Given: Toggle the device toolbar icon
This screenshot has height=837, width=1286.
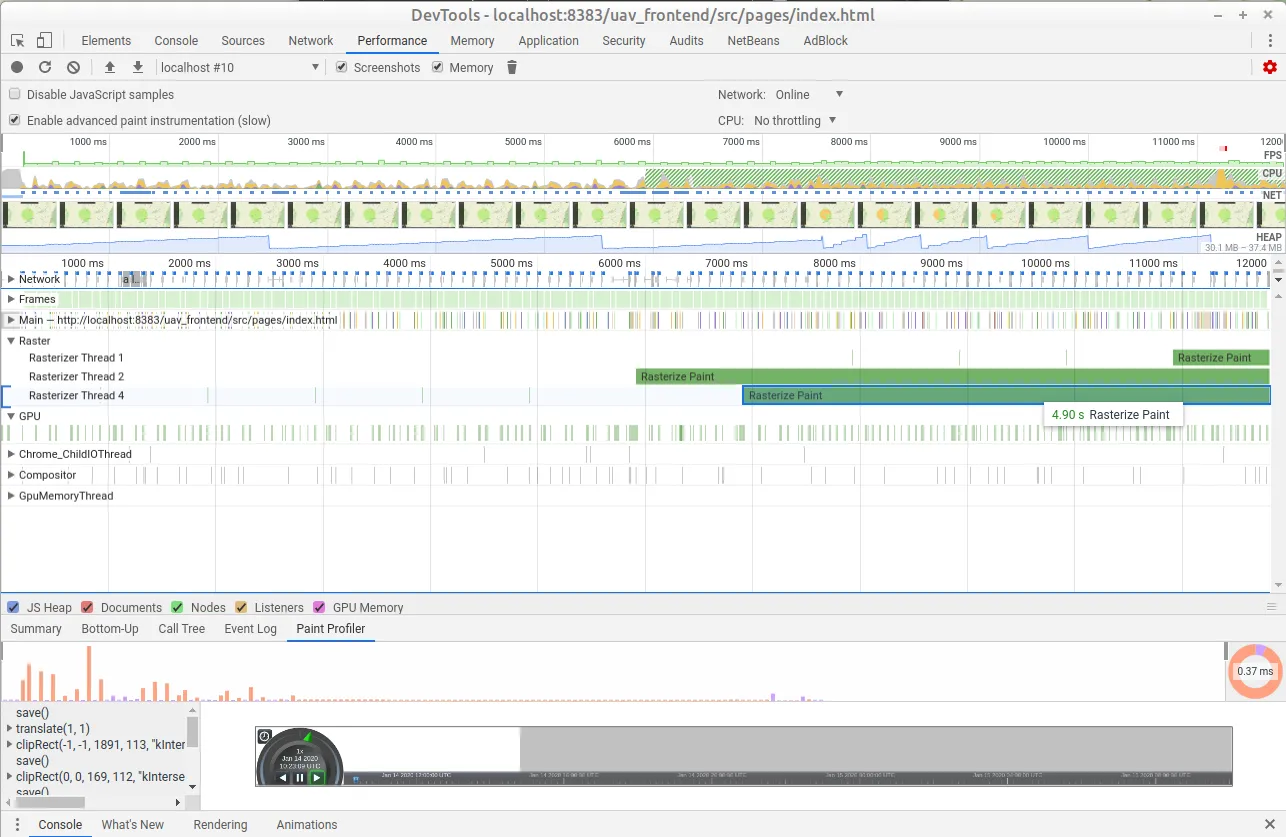Looking at the screenshot, I should pos(44,41).
